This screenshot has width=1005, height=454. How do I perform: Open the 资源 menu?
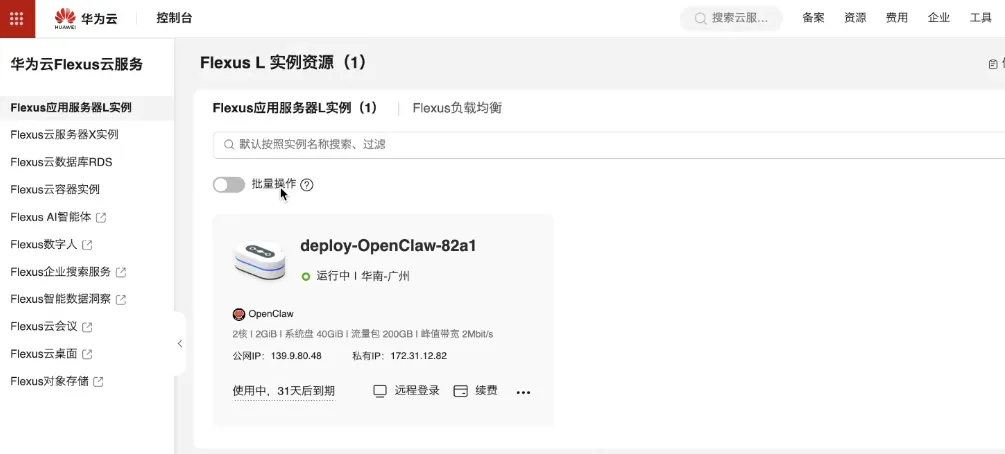coord(855,18)
